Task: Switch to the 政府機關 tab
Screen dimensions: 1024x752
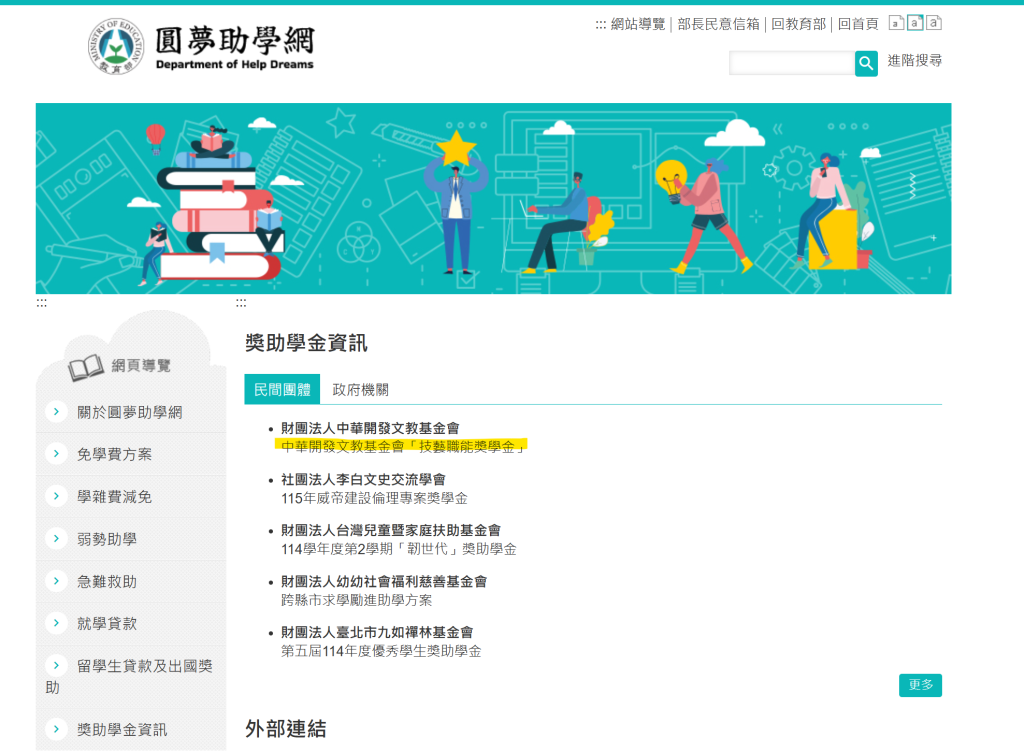Action: click(360, 390)
